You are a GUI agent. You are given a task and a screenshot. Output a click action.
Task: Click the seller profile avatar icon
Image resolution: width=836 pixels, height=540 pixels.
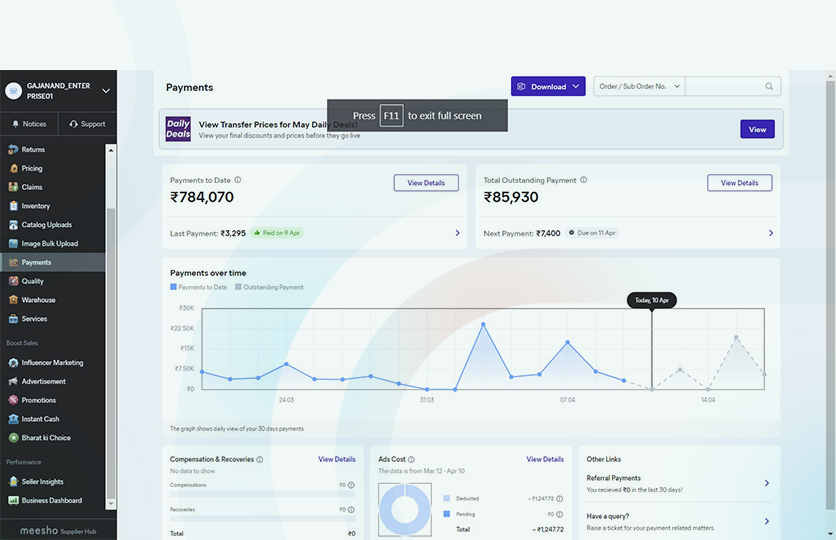click(x=13, y=91)
